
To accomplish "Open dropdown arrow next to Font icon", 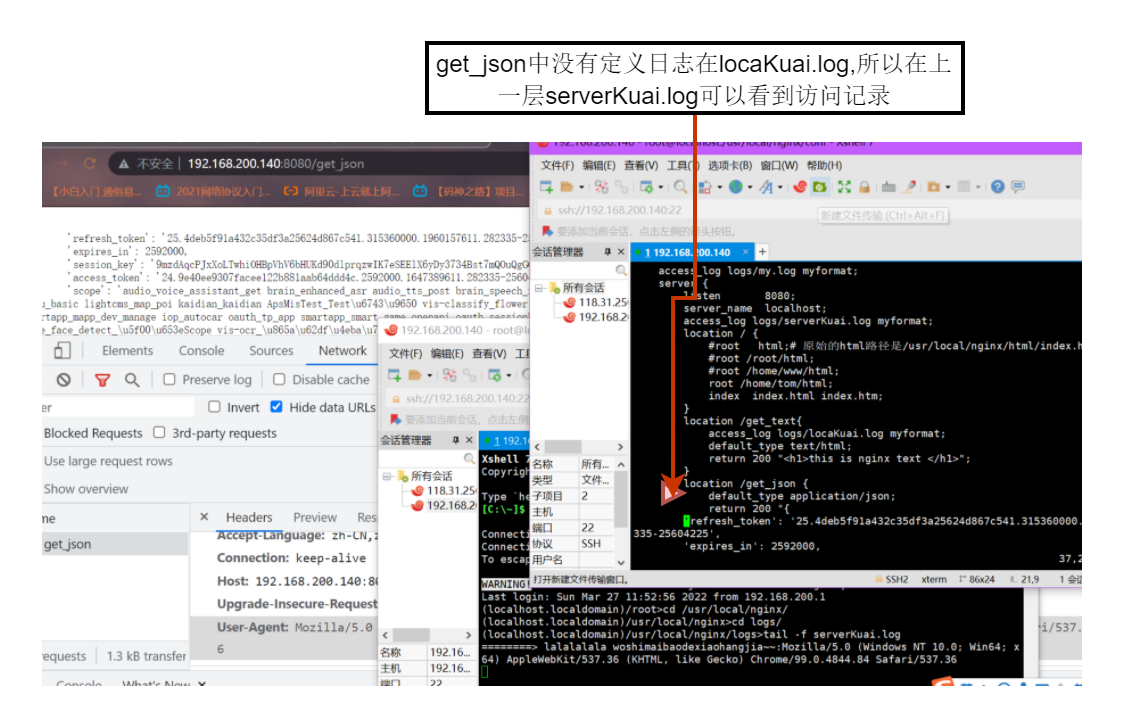I will click(780, 187).
